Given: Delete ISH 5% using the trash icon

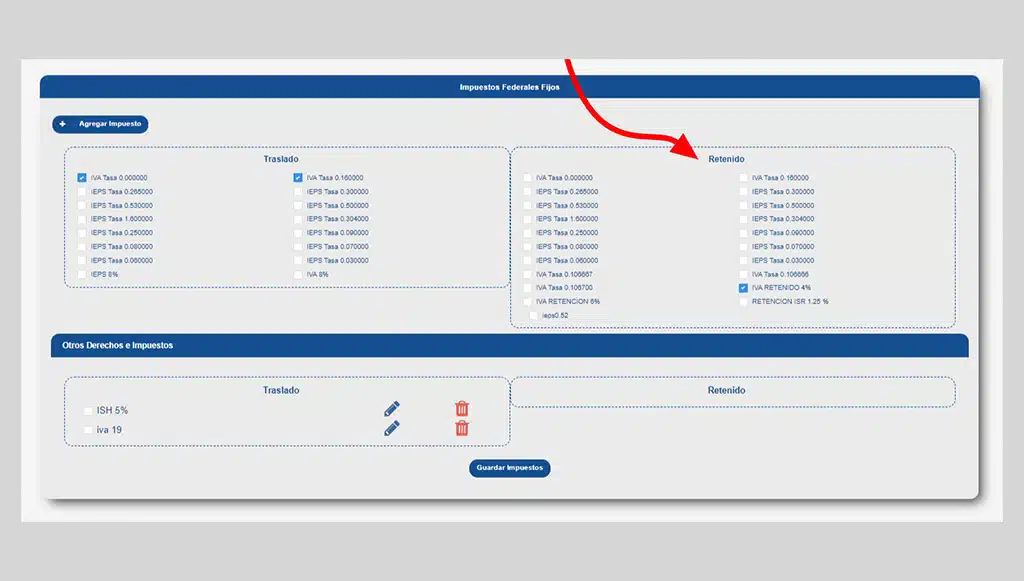Looking at the screenshot, I should [462, 408].
